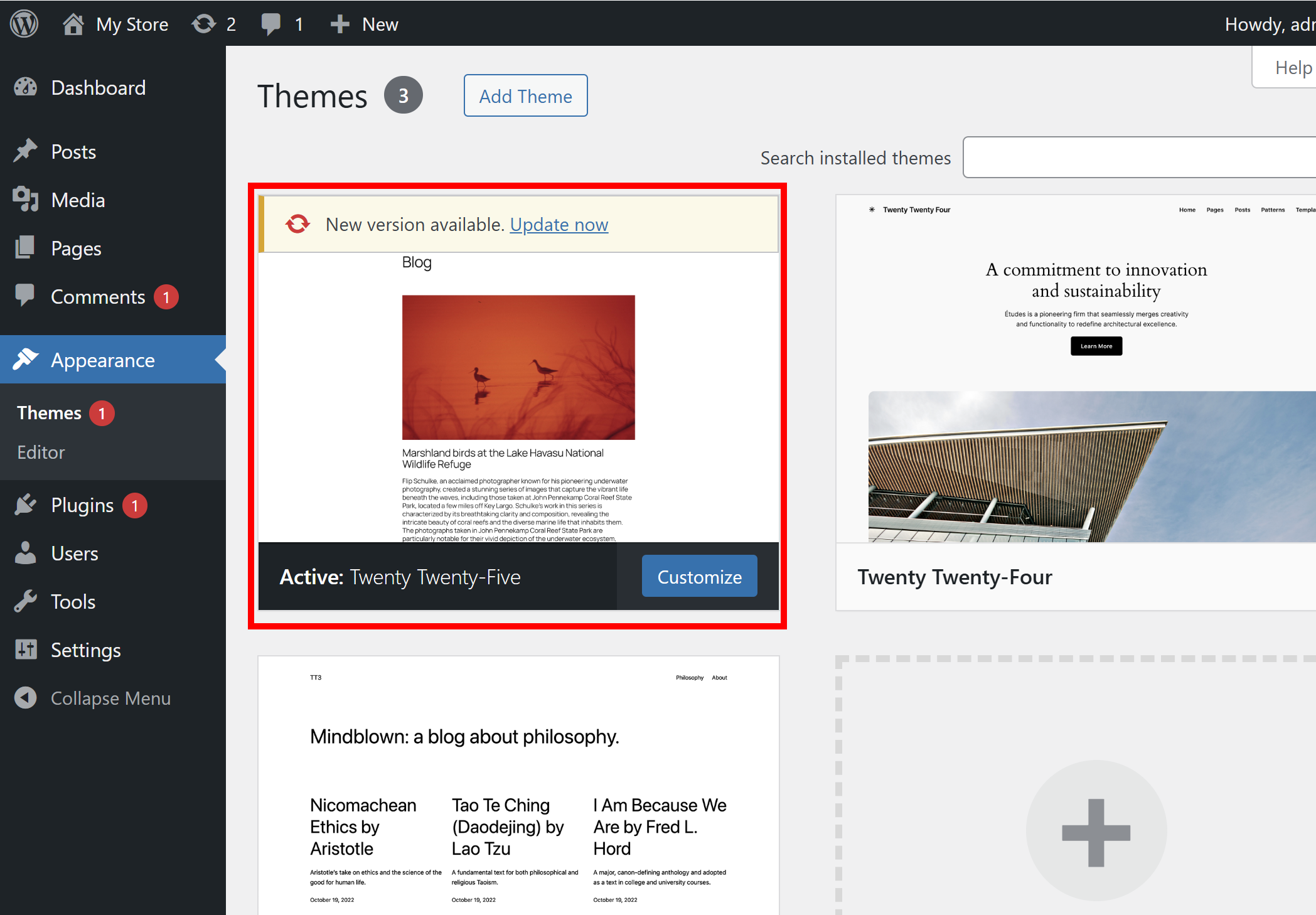Click the WordPress logo icon
This screenshot has height=915, width=1316.
point(24,24)
